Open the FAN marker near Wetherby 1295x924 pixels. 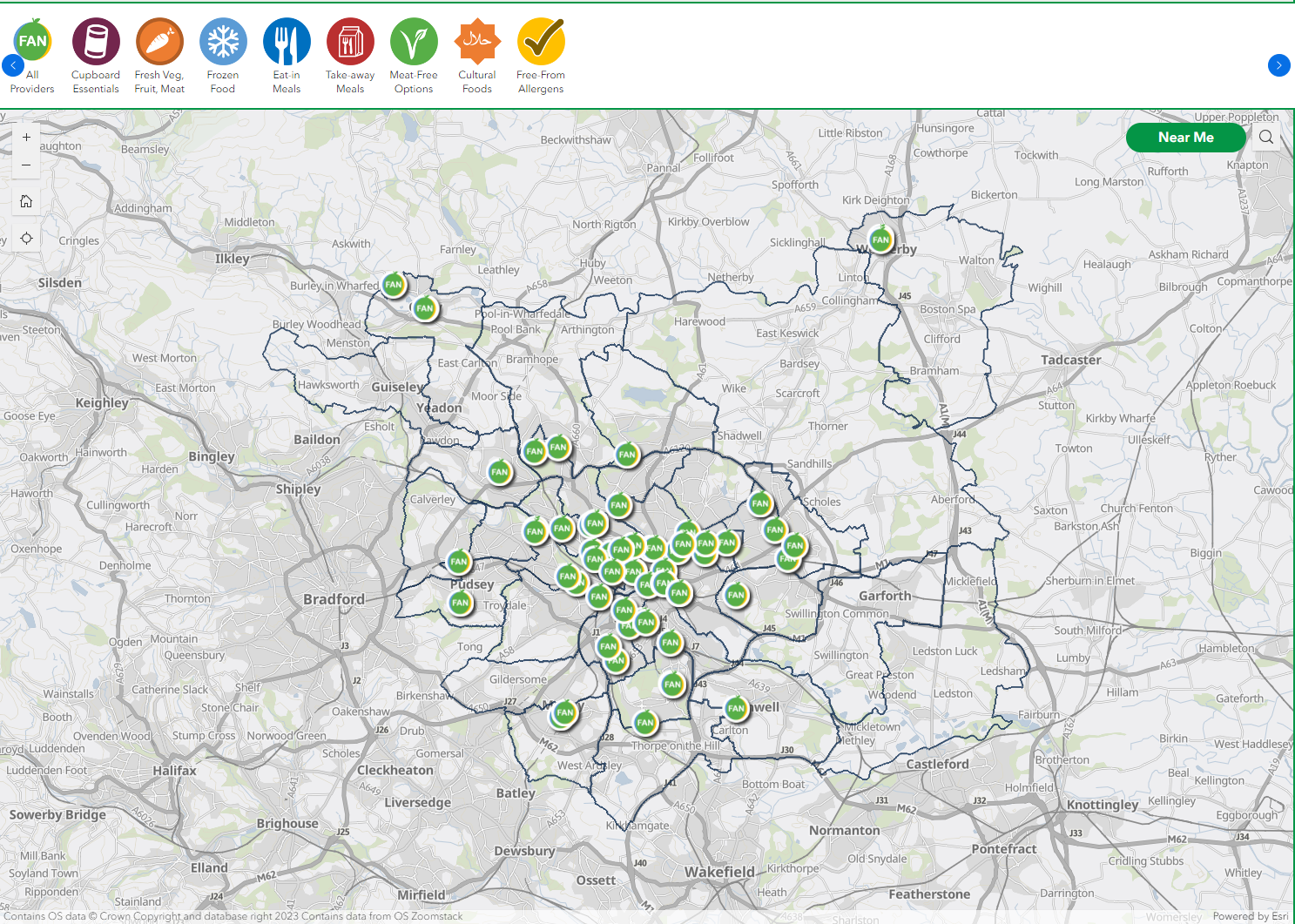(x=880, y=239)
